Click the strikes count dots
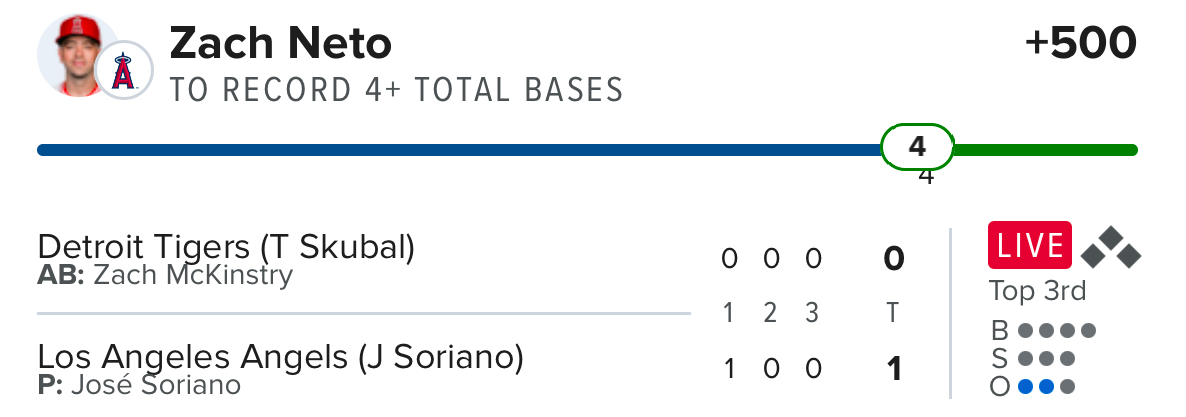The width and height of the screenshot is (1186, 417). (1046, 359)
